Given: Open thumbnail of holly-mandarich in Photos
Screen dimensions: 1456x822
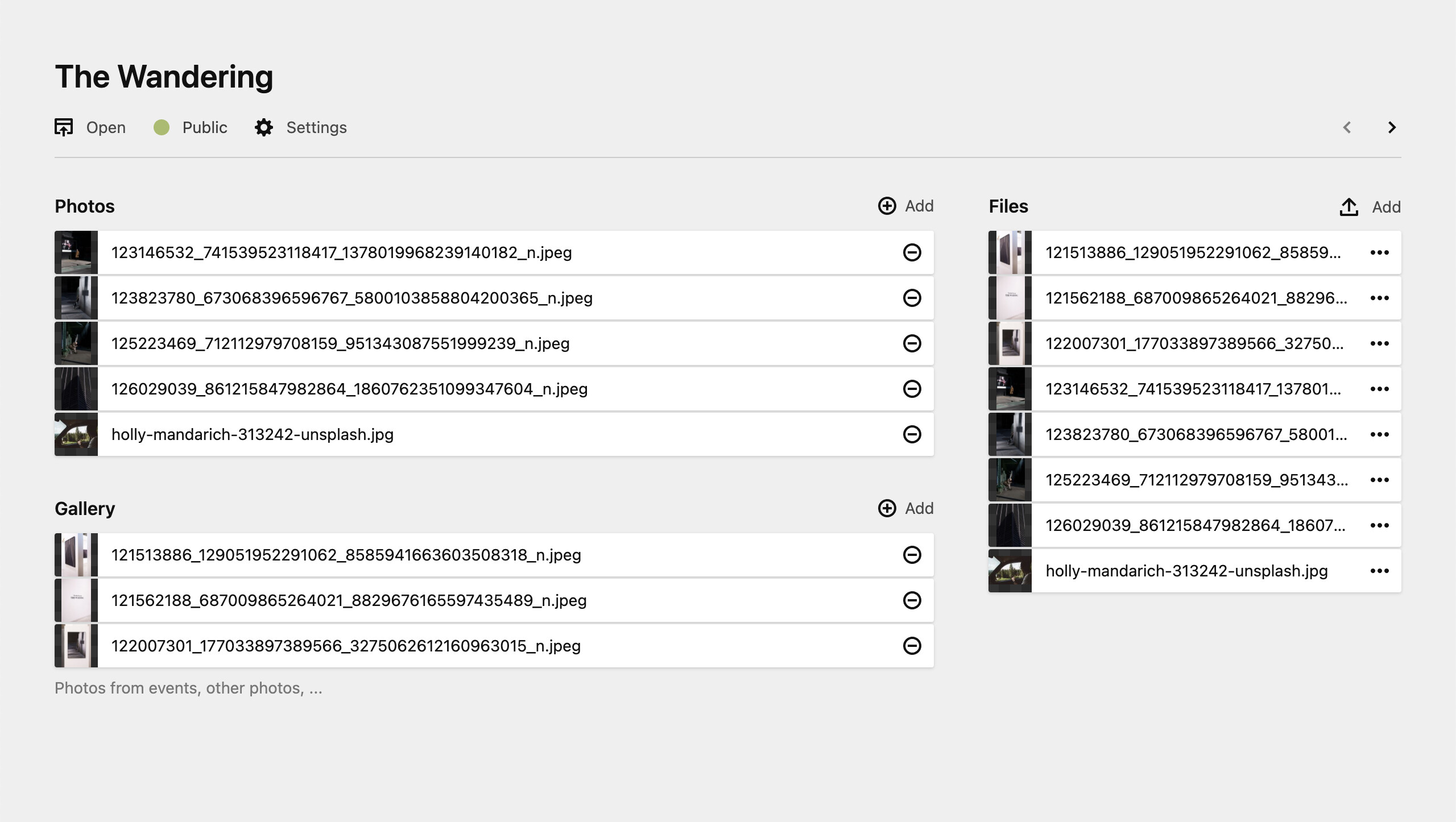Looking at the screenshot, I should [76, 434].
